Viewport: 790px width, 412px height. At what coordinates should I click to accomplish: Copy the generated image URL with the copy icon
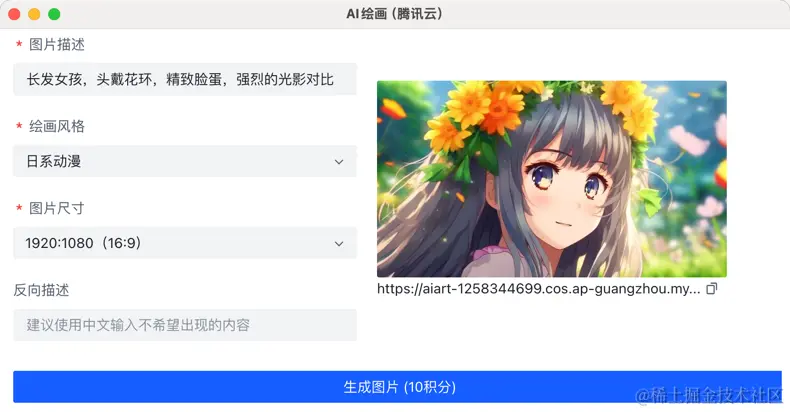(x=711, y=289)
